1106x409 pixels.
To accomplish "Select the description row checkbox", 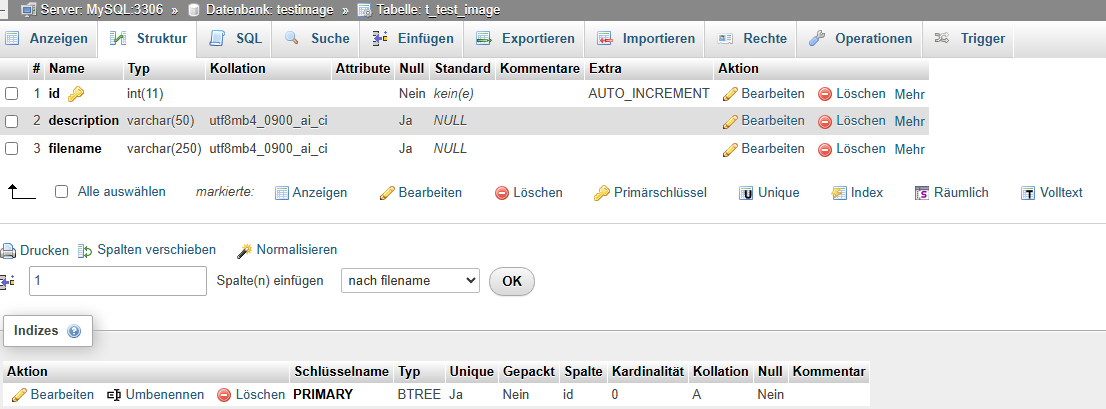I will click(x=11, y=121).
